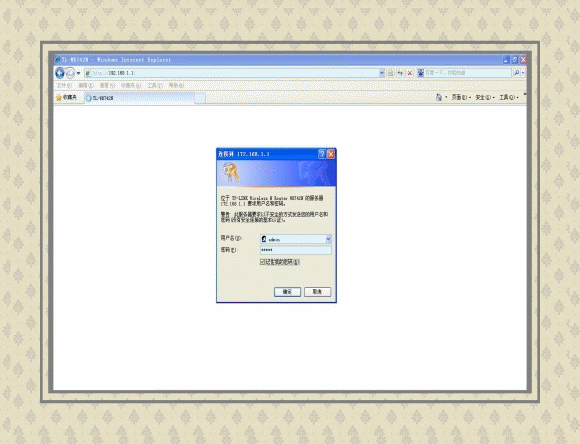This screenshot has width=580, height=444.
Task: Open the 工具 (Tools) command bar dropdown
Action: coord(509,97)
